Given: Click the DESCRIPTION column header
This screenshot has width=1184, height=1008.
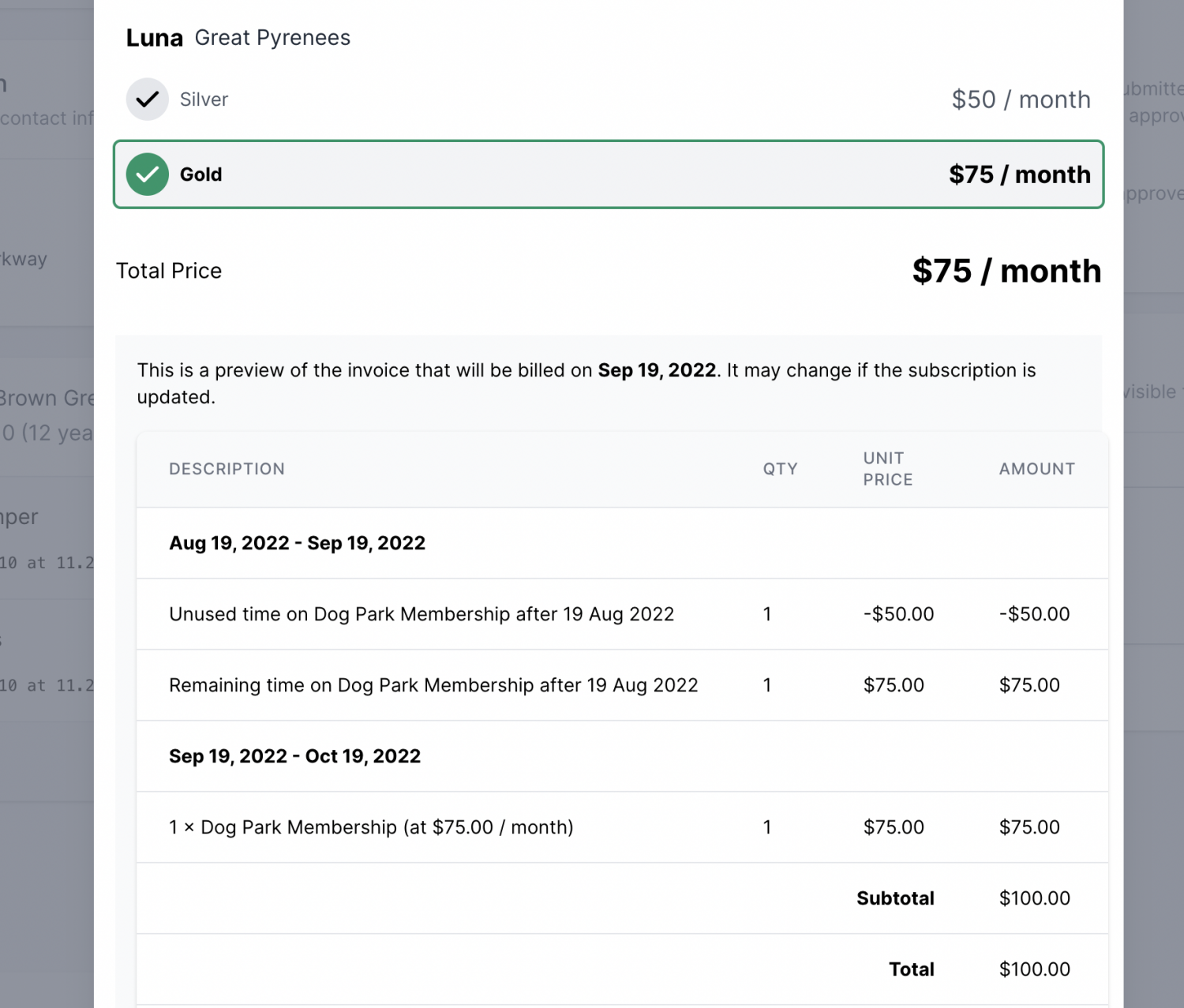Looking at the screenshot, I should [x=227, y=469].
